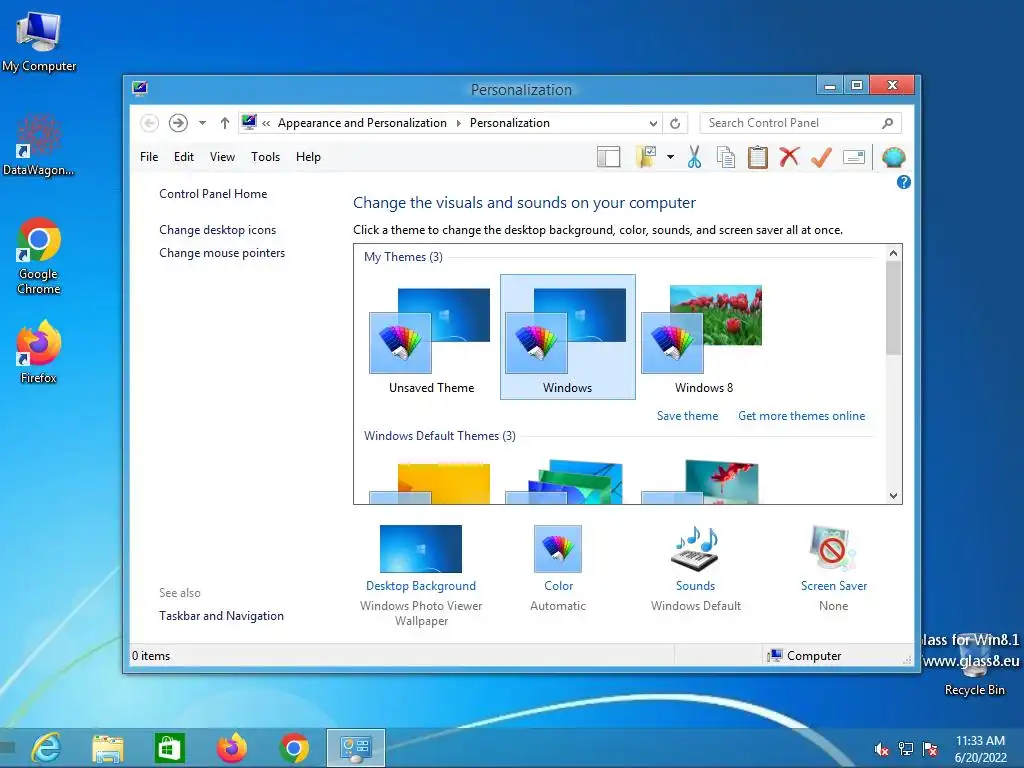
Task: Click the Firefox taskbar icon
Action: point(232,748)
